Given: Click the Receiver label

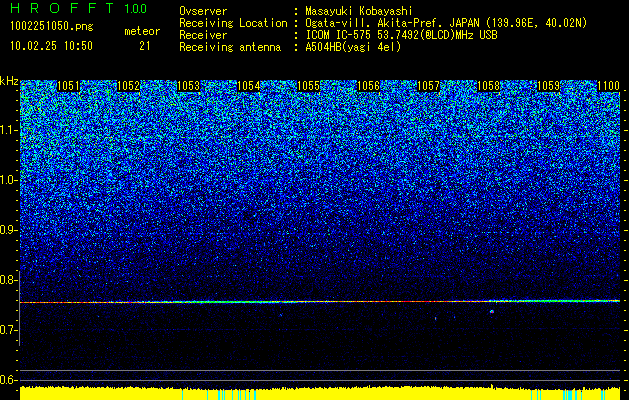Looking at the screenshot, I should [203, 35].
